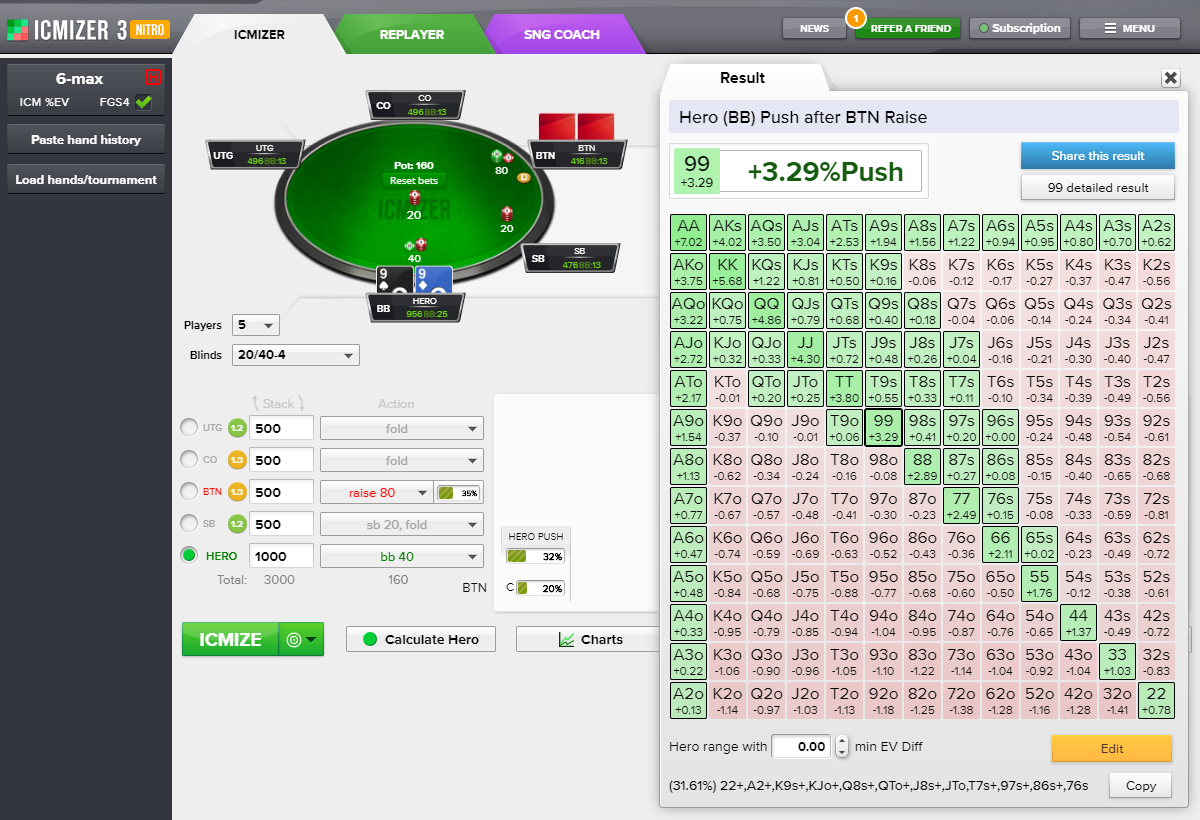Select the HERO radio button

tap(189, 556)
